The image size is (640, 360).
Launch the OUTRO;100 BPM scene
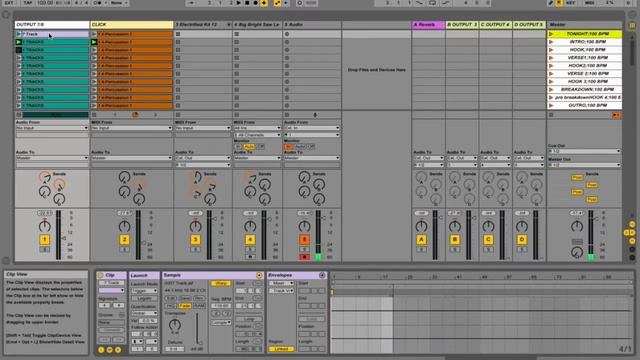pyautogui.click(x=551, y=105)
